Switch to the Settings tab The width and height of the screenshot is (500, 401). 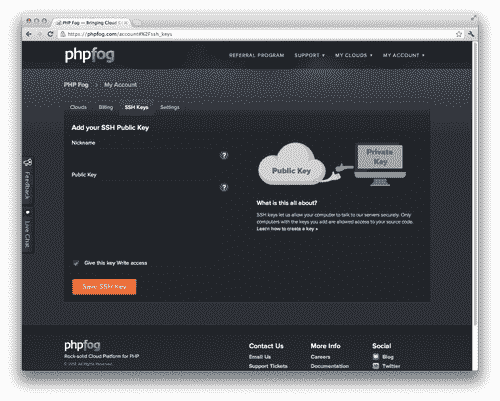(170, 107)
